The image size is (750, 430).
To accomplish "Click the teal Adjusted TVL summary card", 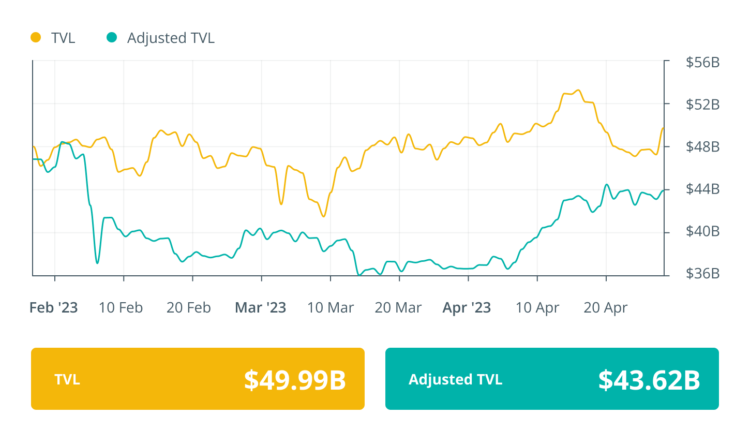I will 551,379.
